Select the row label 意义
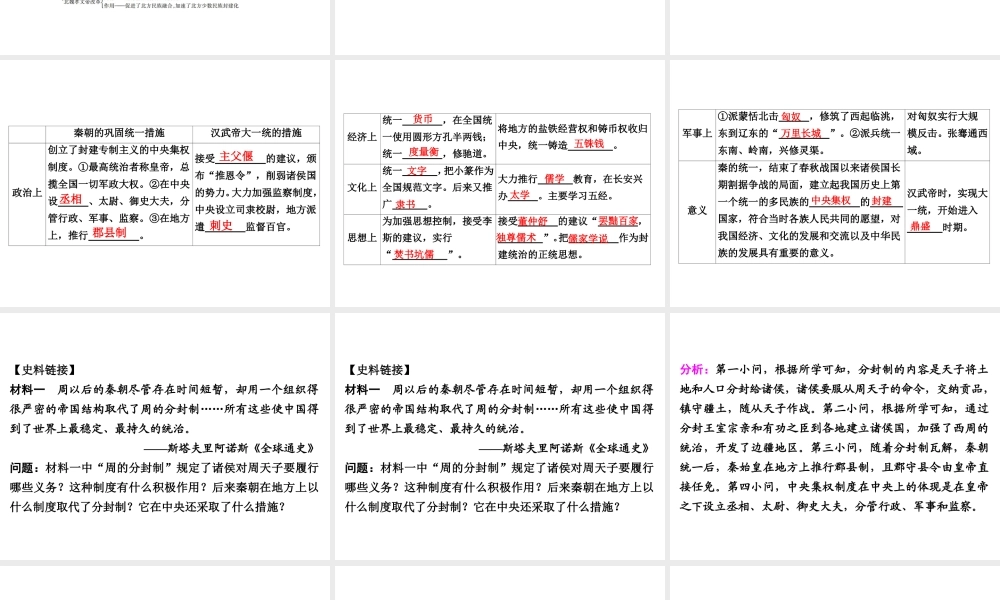Screen dimensions: 1000x600 coord(697,210)
